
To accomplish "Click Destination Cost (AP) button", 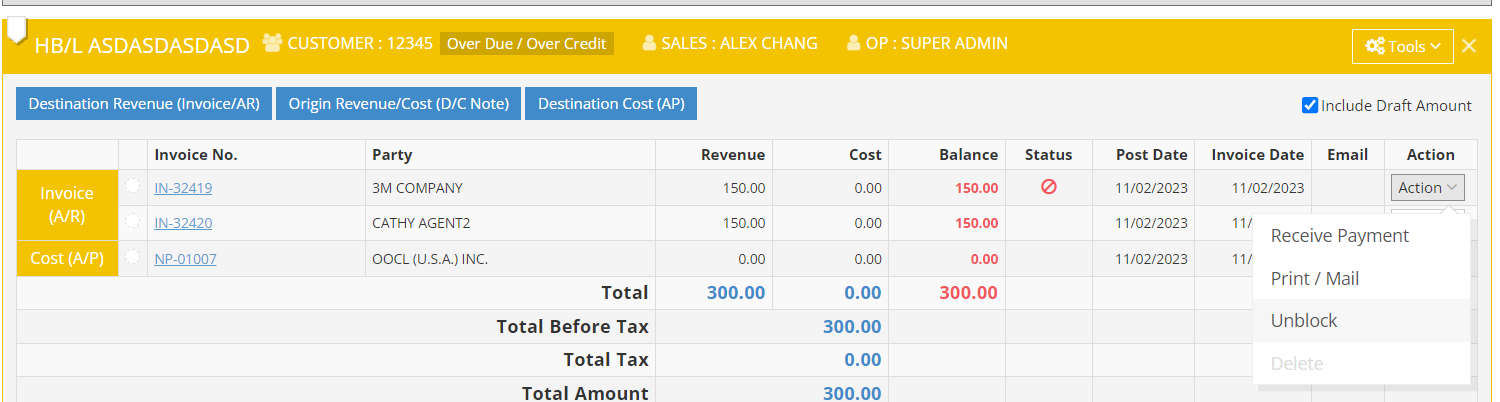I will [610, 104].
